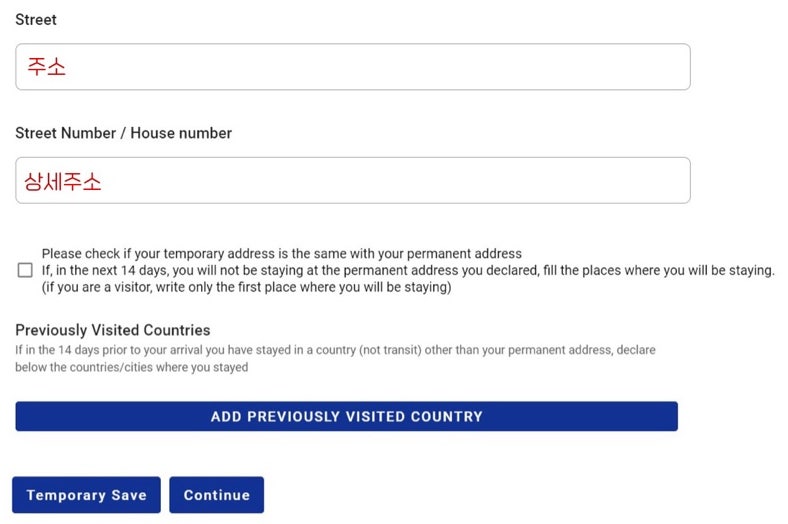
Task: Check the temporary address same as permanent checkbox
Action: (x=24, y=270)
